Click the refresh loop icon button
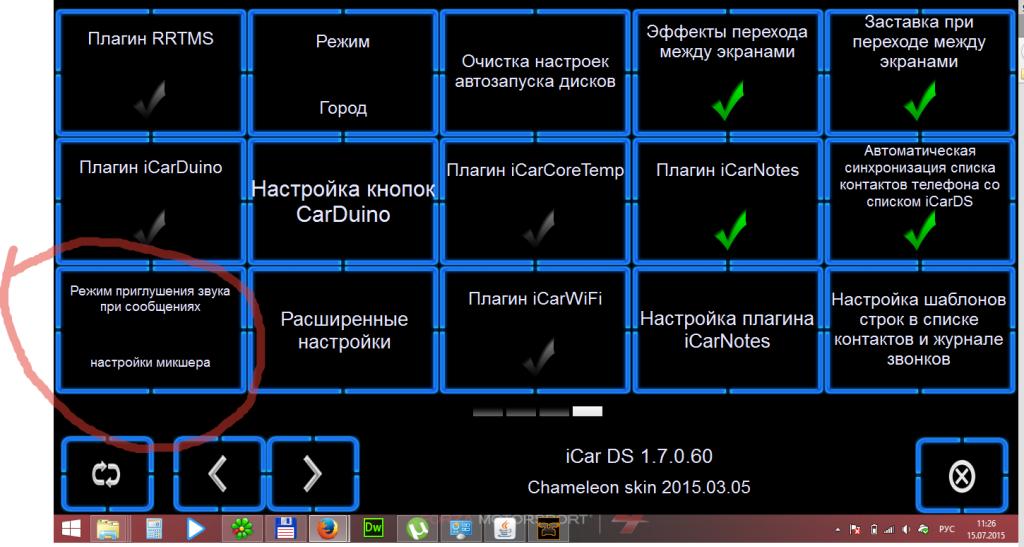 click(x=106, y=476)
